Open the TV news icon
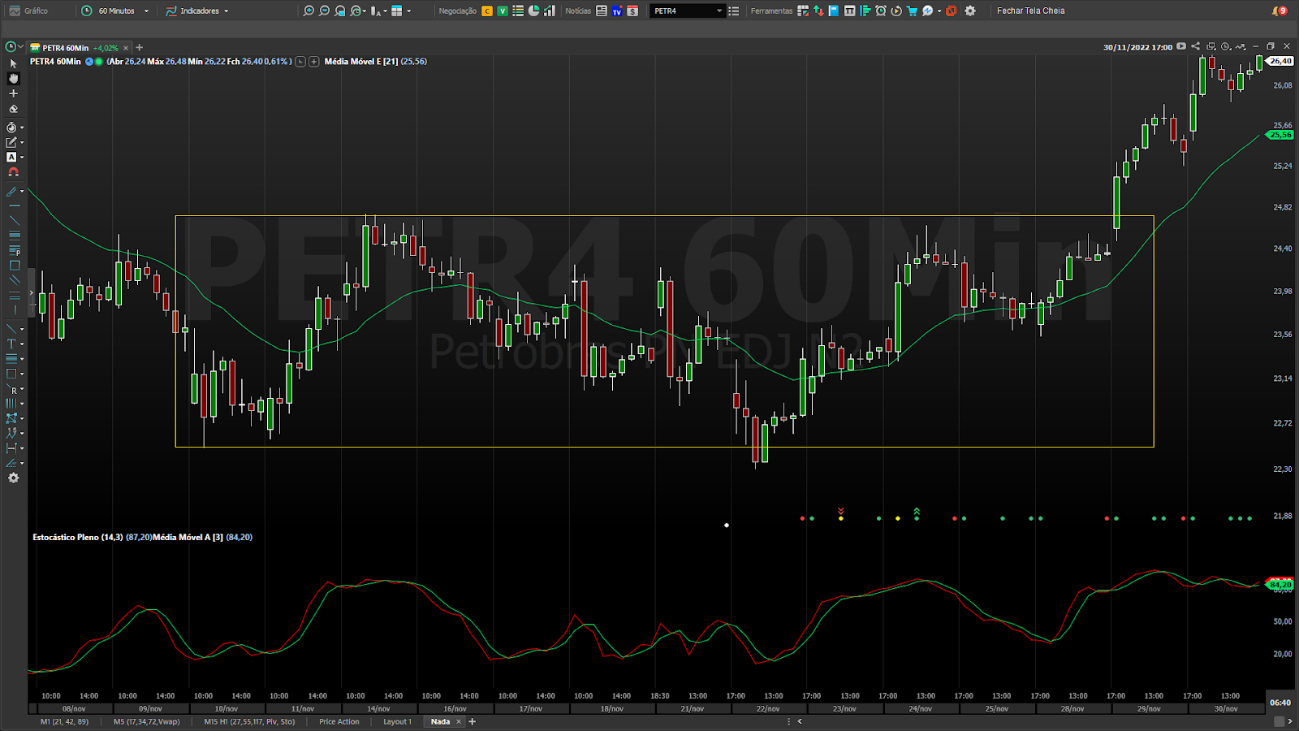 click(x=616, y=11)
